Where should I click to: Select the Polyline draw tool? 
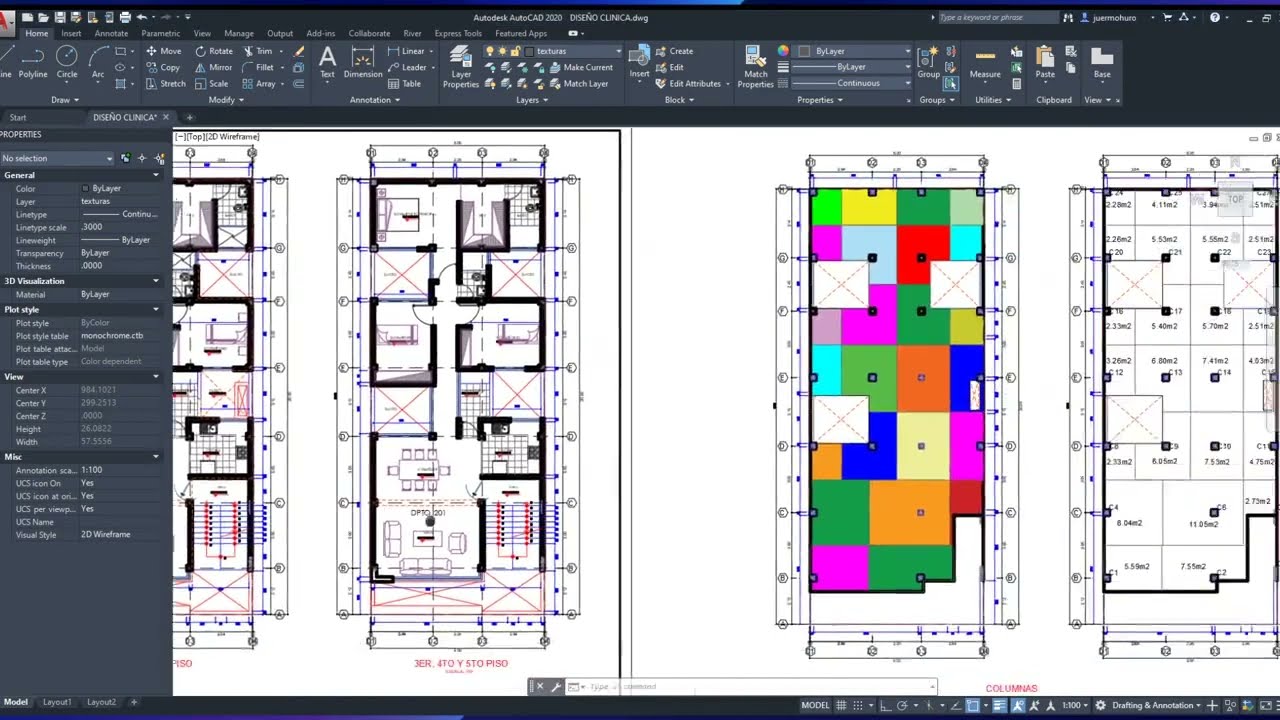tap(32, 62)
